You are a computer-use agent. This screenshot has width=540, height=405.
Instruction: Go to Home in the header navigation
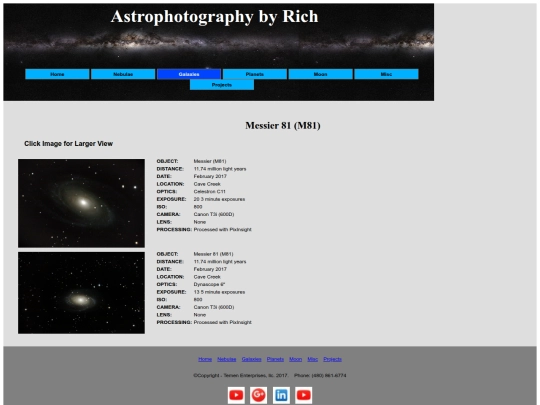[57, 74]
